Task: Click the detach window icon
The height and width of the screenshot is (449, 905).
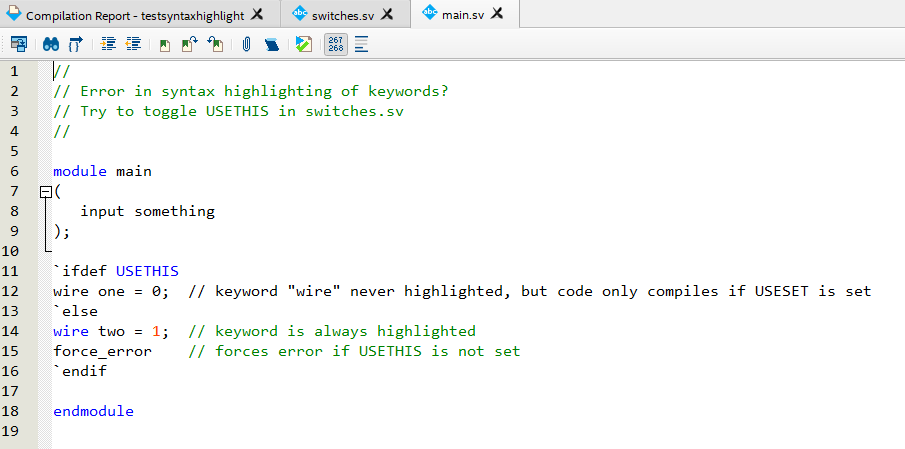Action: 19,44
